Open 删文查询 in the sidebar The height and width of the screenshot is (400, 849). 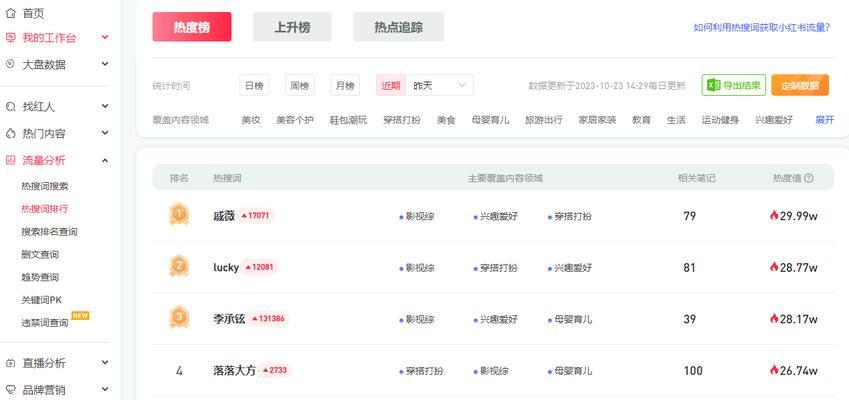point(40,254)
